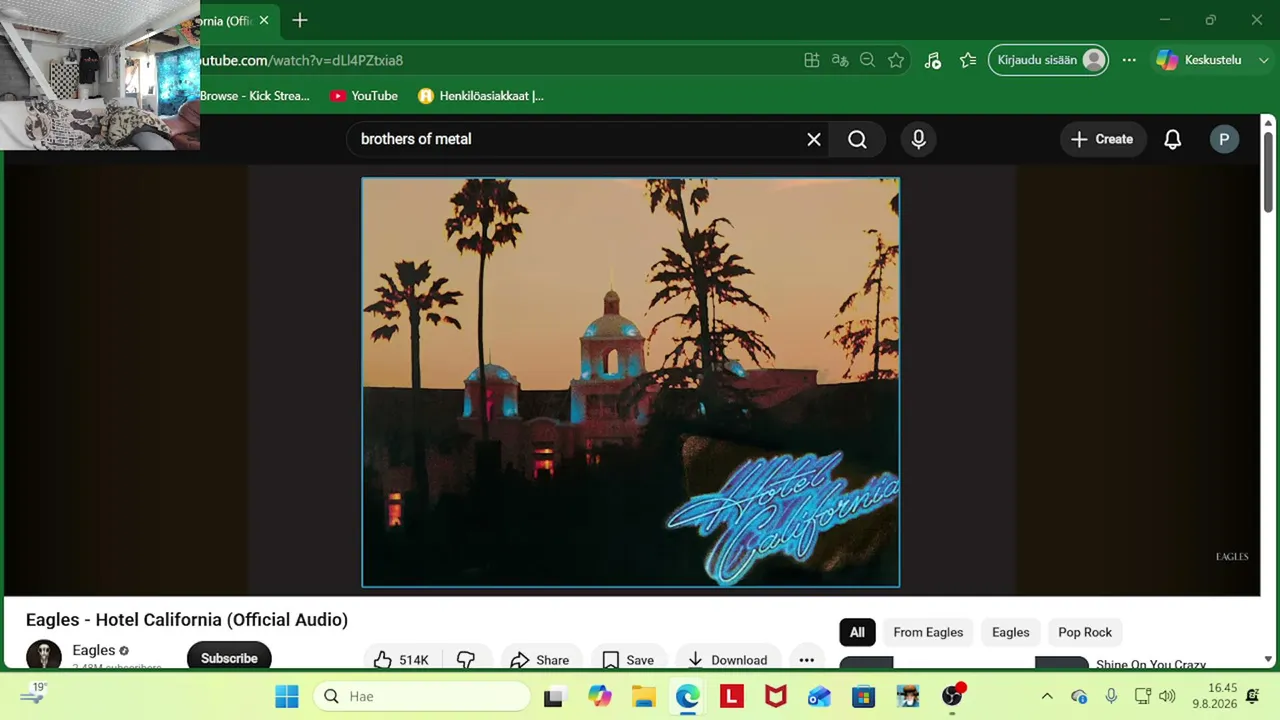Click the zoom-out magnifier in address bar

tap(868, 60)
